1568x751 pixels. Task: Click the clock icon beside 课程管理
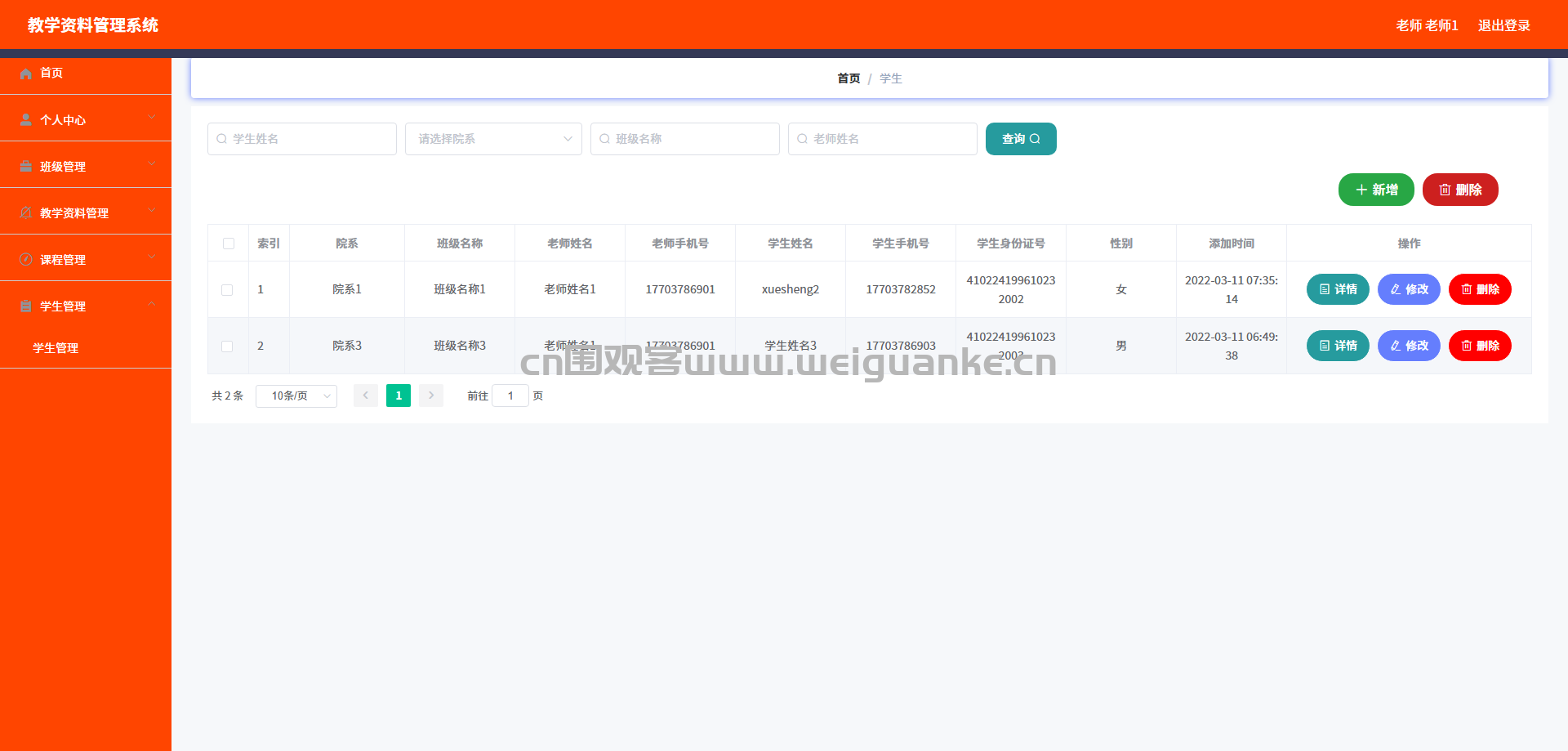point(25,259)
